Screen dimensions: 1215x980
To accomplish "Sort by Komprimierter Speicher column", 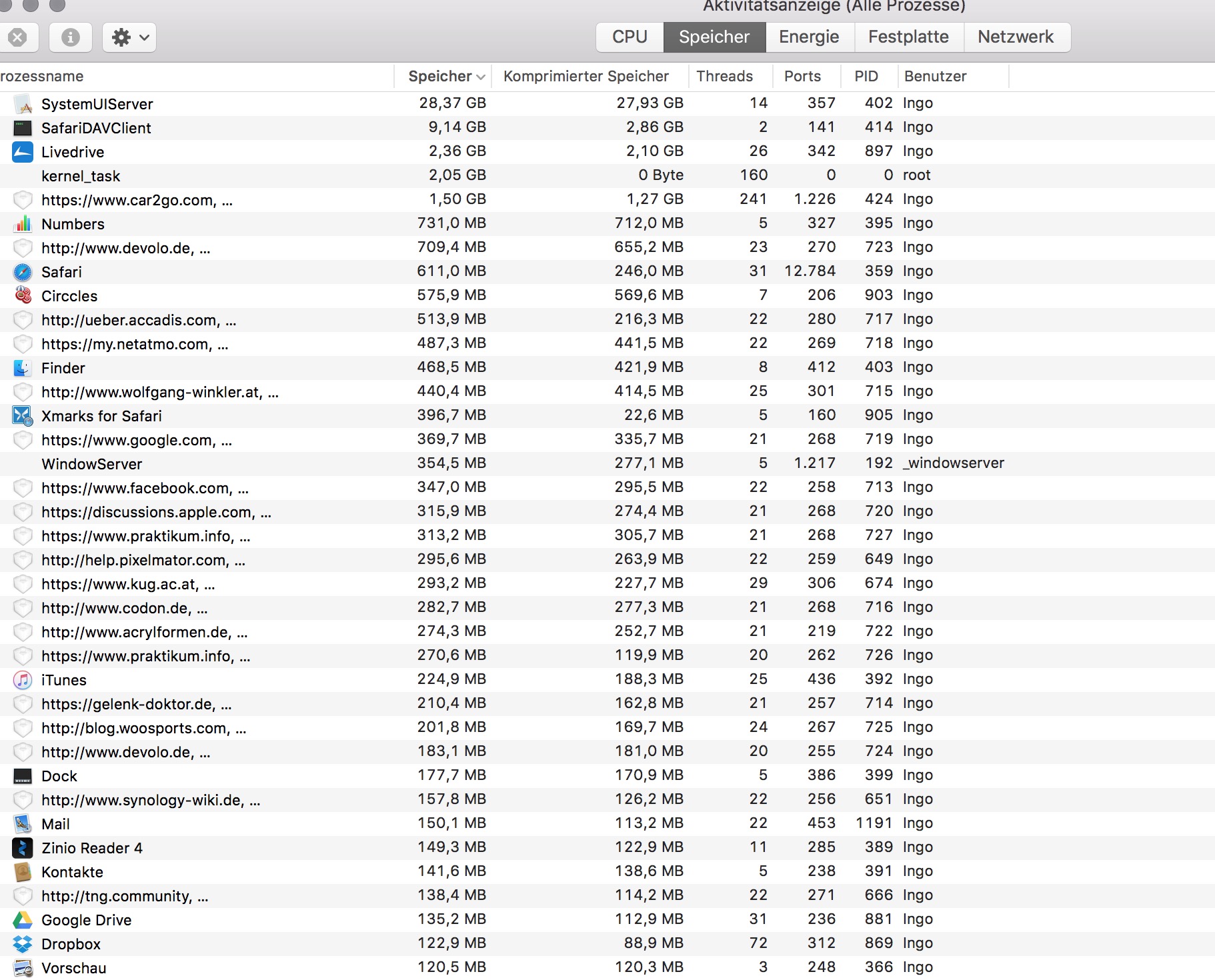I will click(589, 76).
